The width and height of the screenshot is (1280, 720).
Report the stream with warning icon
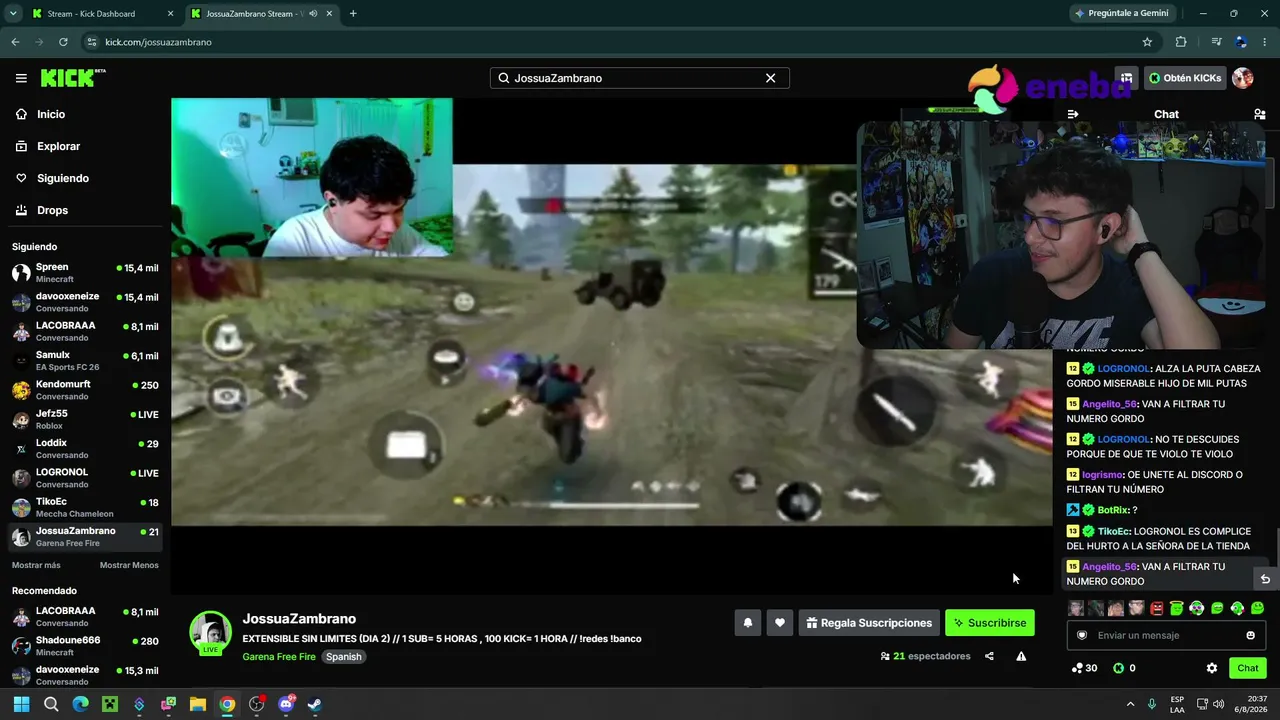[1021, 656]
